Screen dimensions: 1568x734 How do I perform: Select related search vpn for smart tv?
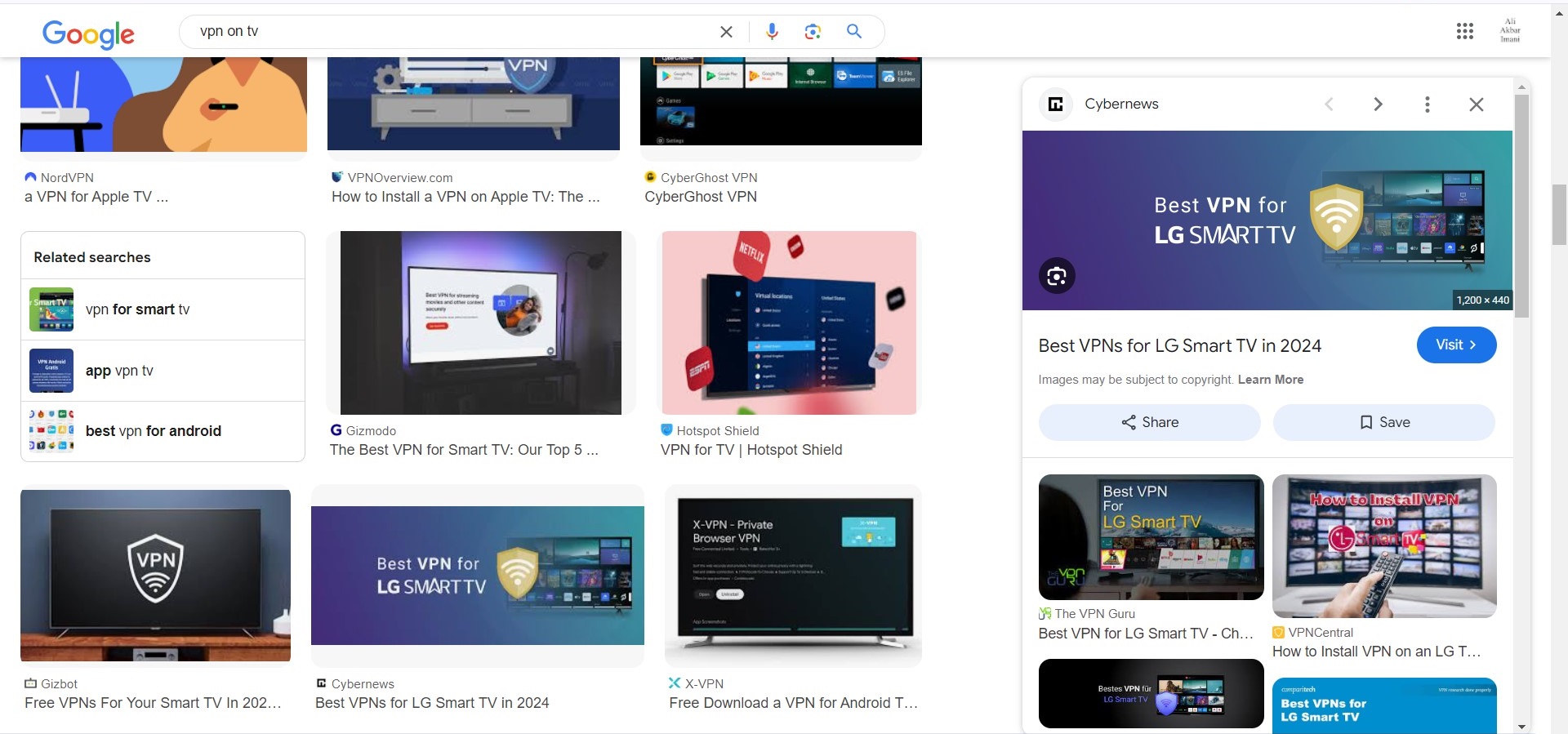(x=163, y=309)
